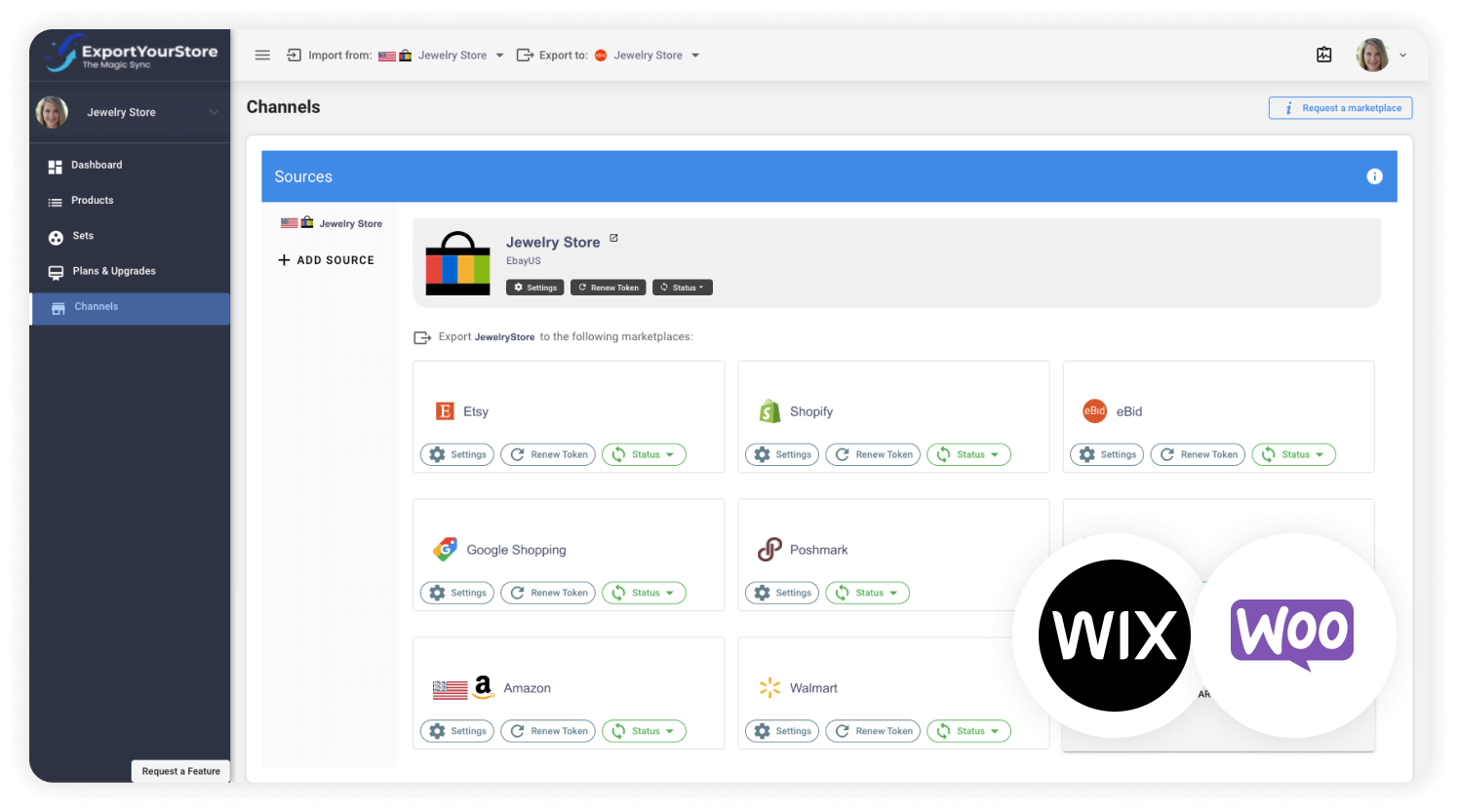Click the Wix marketplace logo
This screenshot has height=812, width=1458.
pyautogui.click(x=1115, y=635)
